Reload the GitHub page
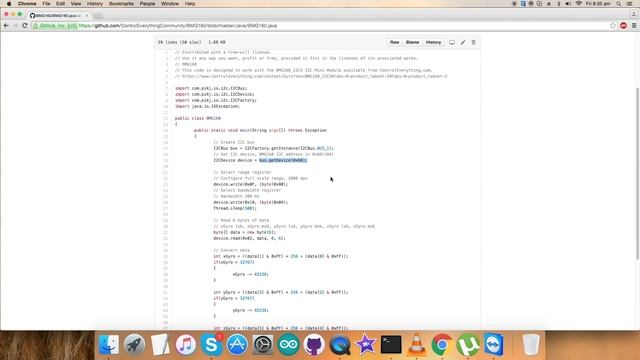 (25, 26)
